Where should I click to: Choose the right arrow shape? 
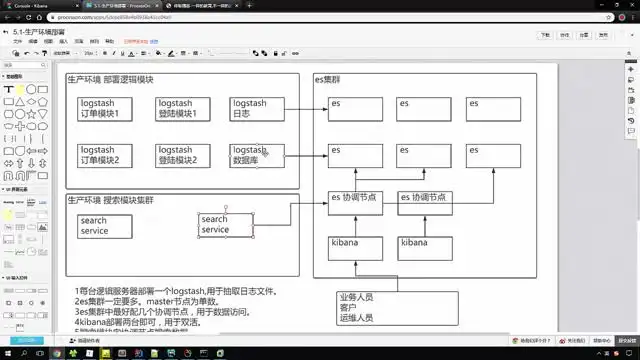[42, 151]
